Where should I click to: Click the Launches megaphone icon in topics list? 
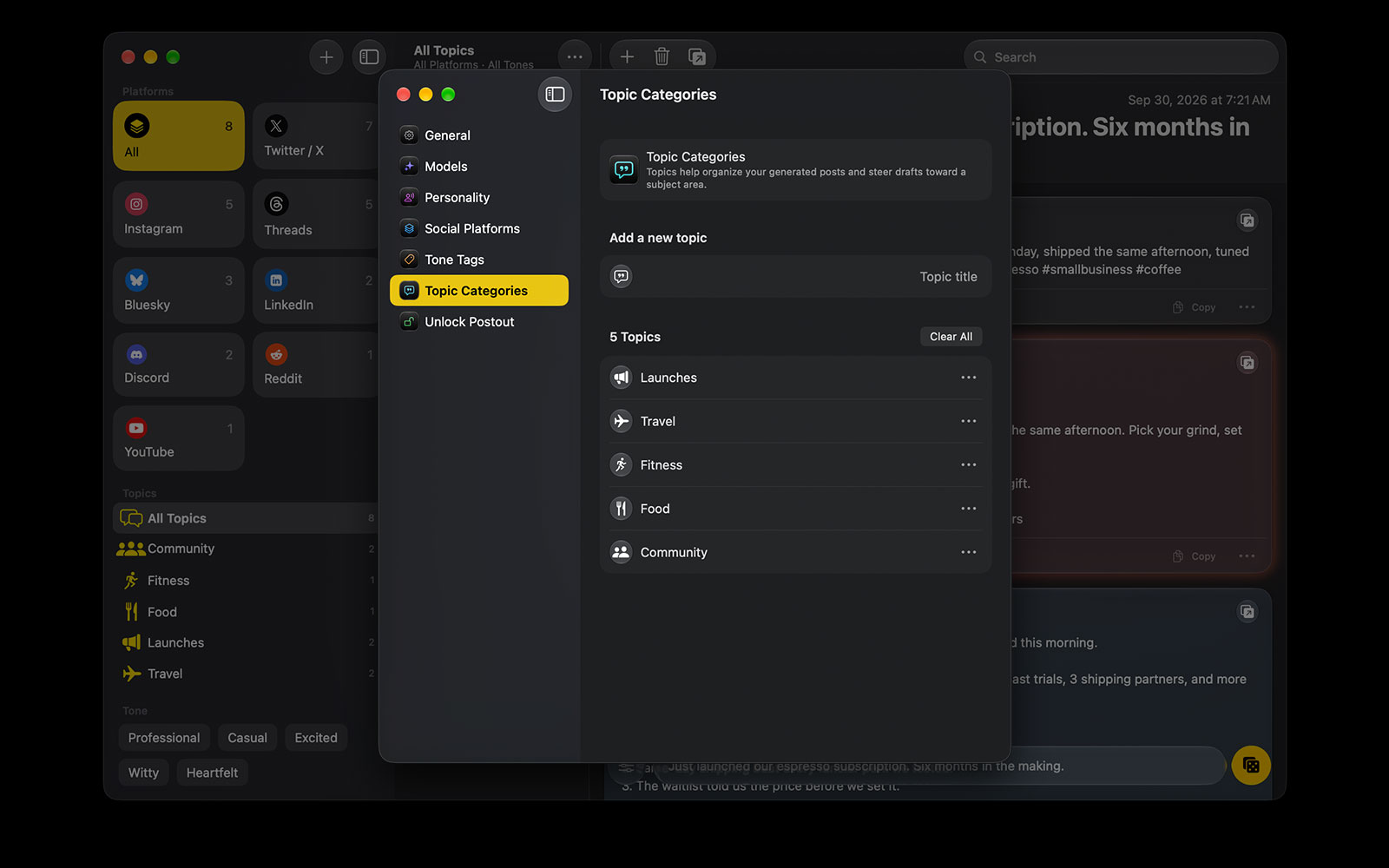click(621, 378)
